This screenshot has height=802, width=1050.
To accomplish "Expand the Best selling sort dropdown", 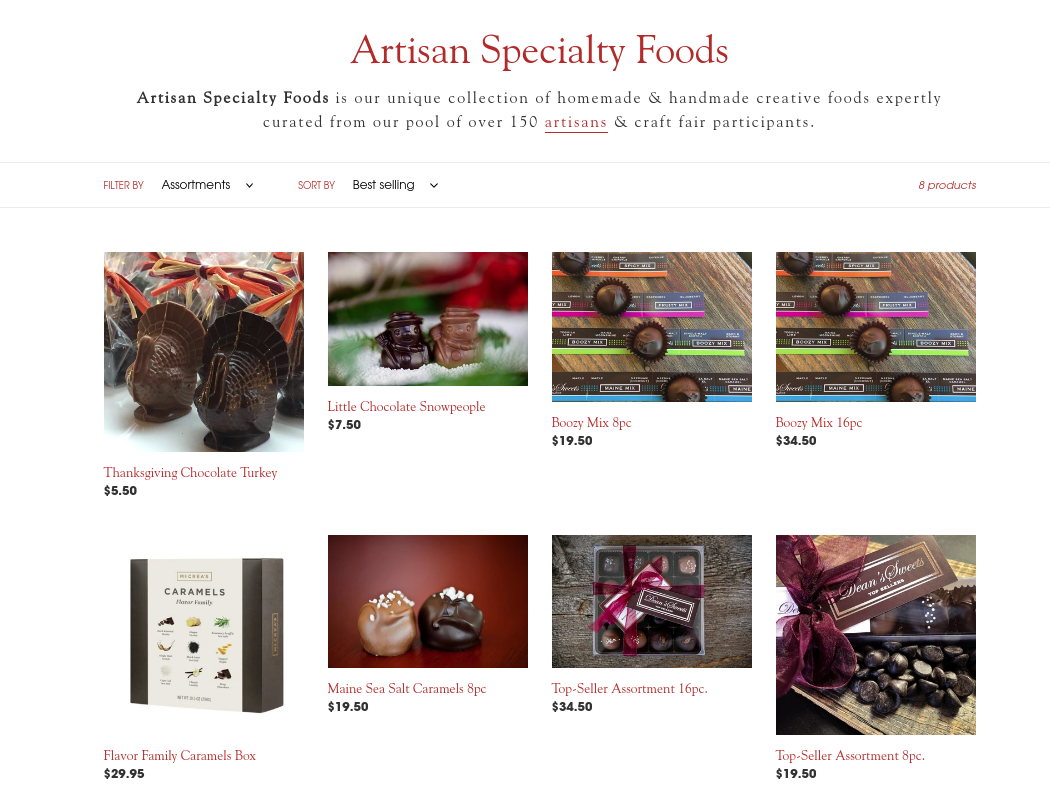I will (x=395, y=185).
